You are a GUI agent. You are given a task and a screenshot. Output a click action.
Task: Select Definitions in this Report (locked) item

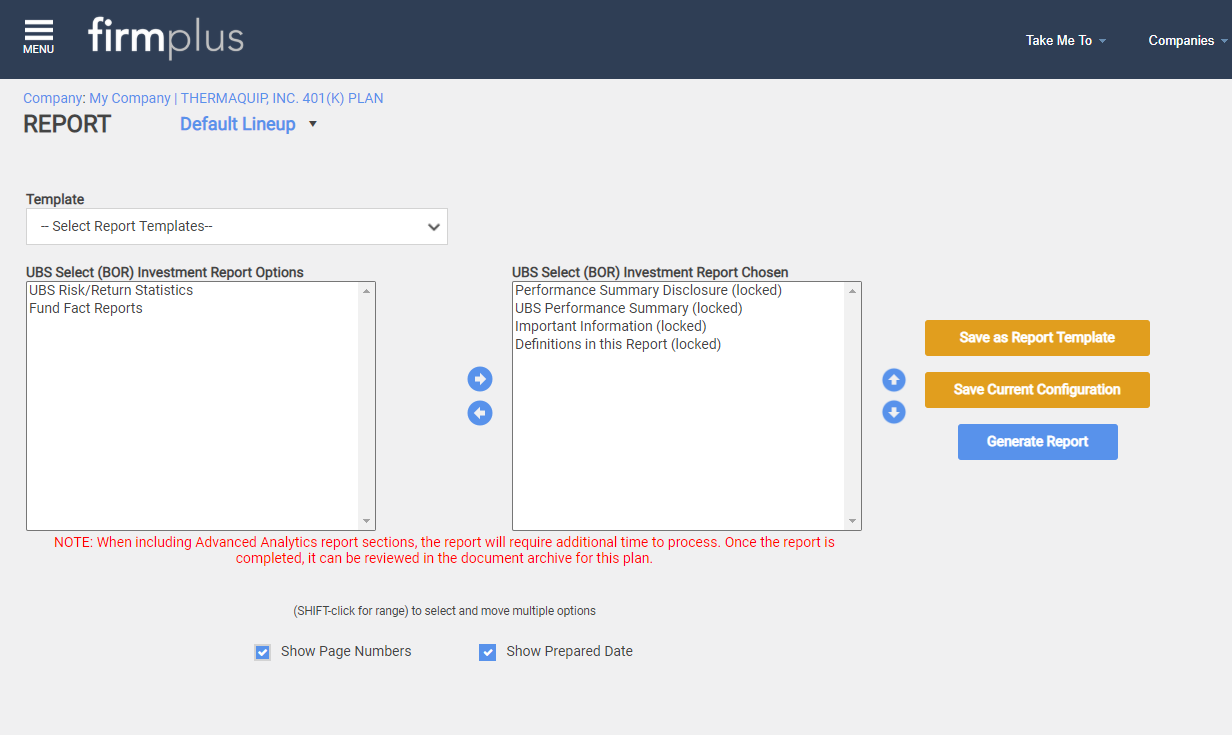(678, 345)
